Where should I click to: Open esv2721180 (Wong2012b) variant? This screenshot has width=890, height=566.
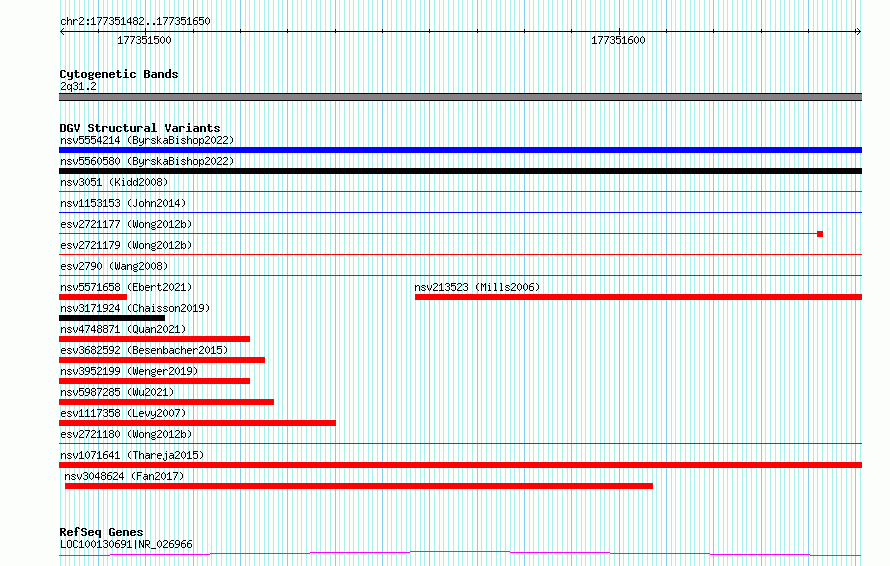126,434
